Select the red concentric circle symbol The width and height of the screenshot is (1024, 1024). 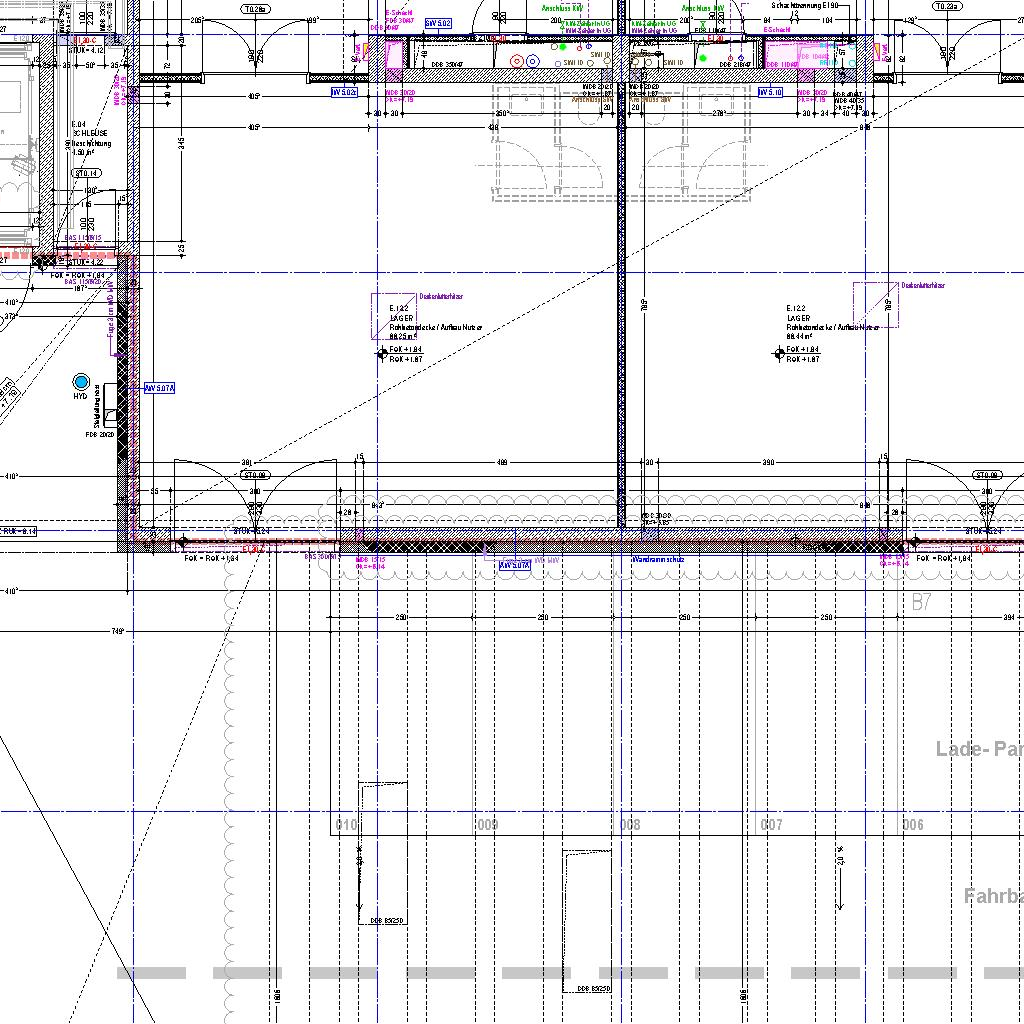[x=517, y=61]
